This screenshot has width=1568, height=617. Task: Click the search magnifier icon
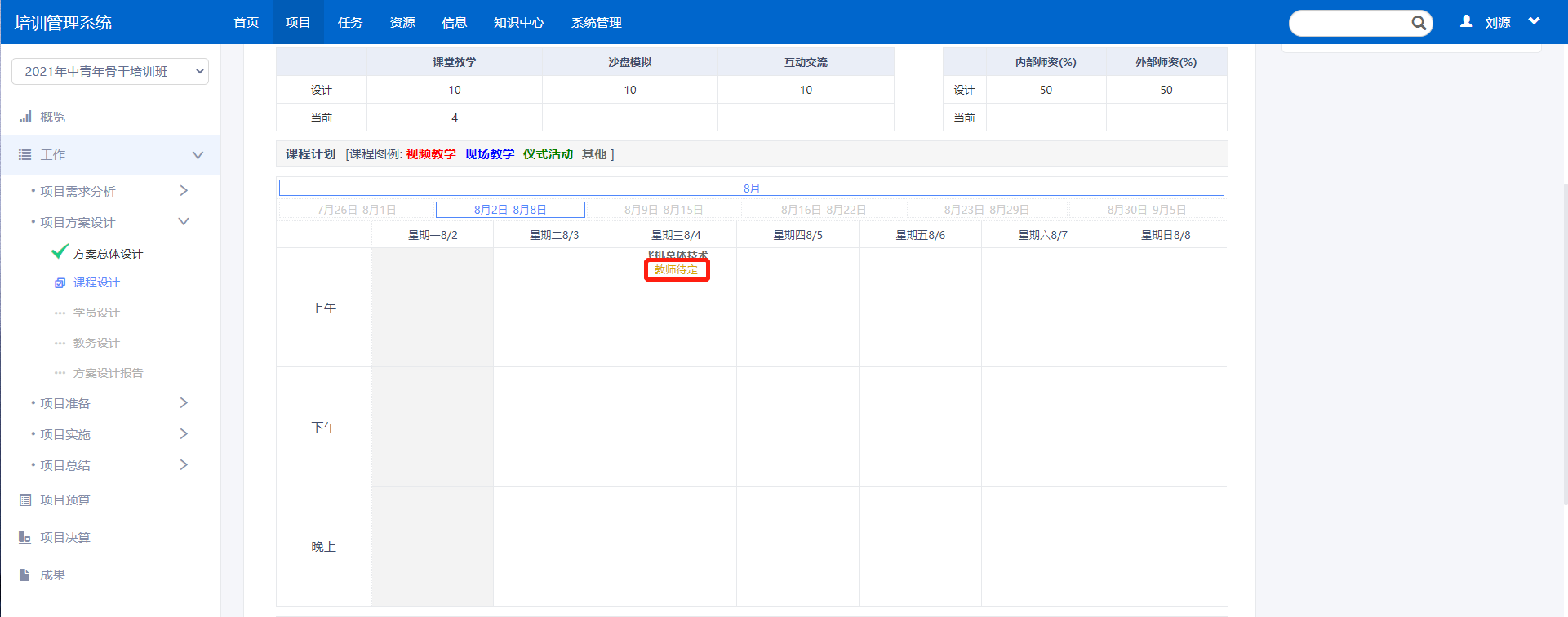tap(1419, 23)
